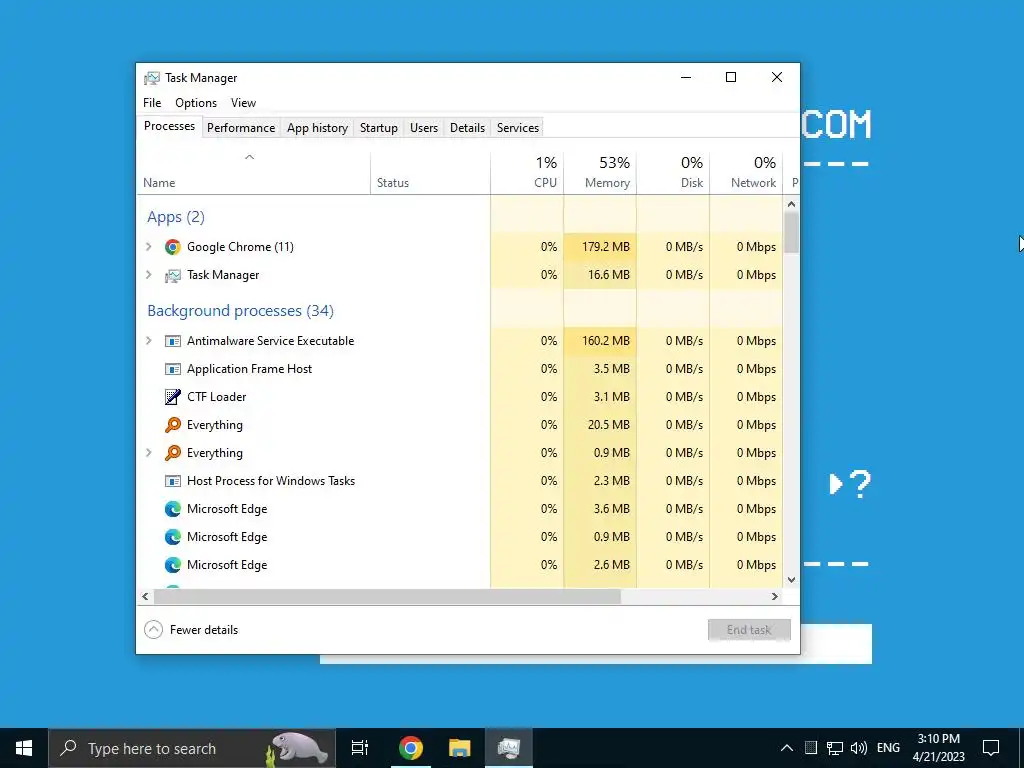This screenshot has height=768, width=1024.
Task: Click the taskbar clock showing 3:10 PM
Action: point(938,748)
